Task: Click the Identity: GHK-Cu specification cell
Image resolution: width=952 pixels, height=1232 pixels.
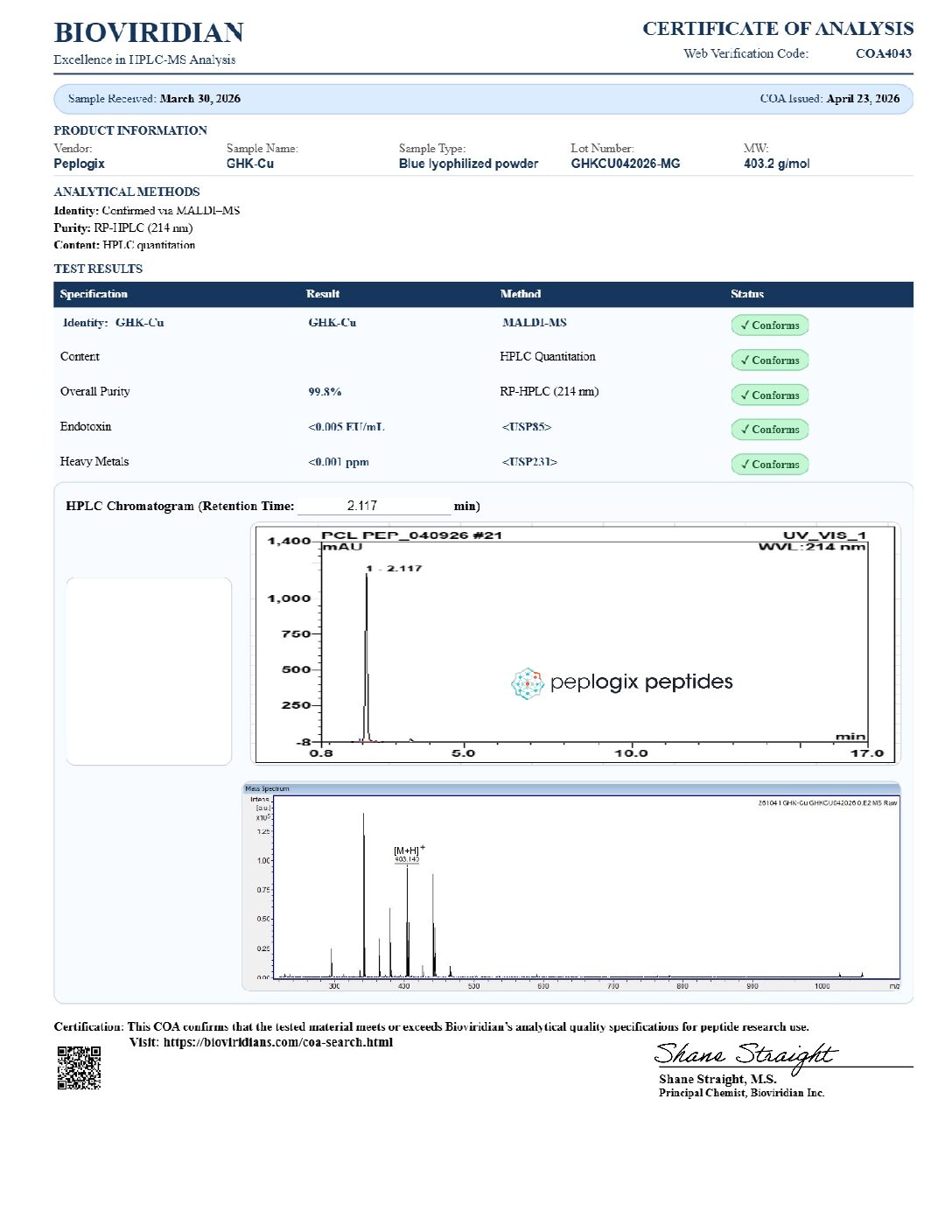Action: [114, 323]
